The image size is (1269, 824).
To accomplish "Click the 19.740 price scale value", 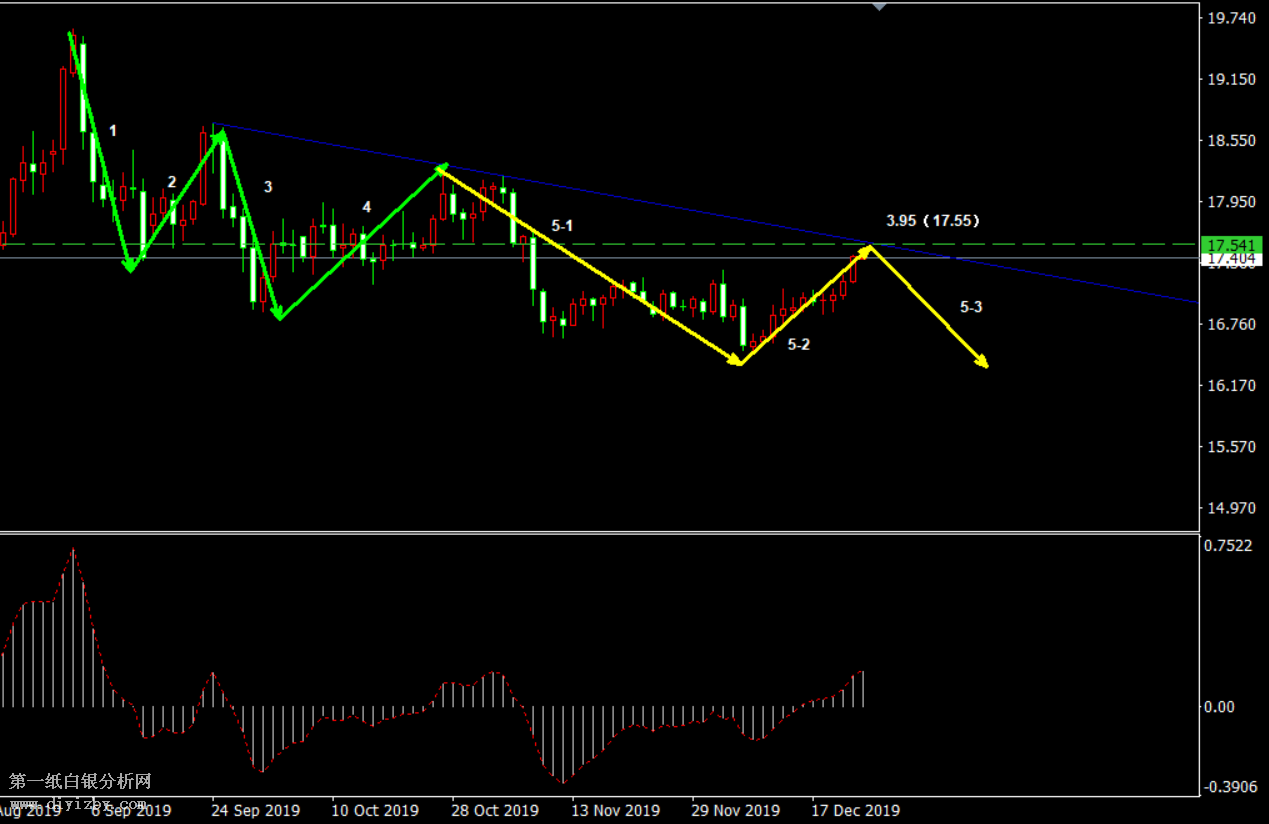I will (1232, 18).
